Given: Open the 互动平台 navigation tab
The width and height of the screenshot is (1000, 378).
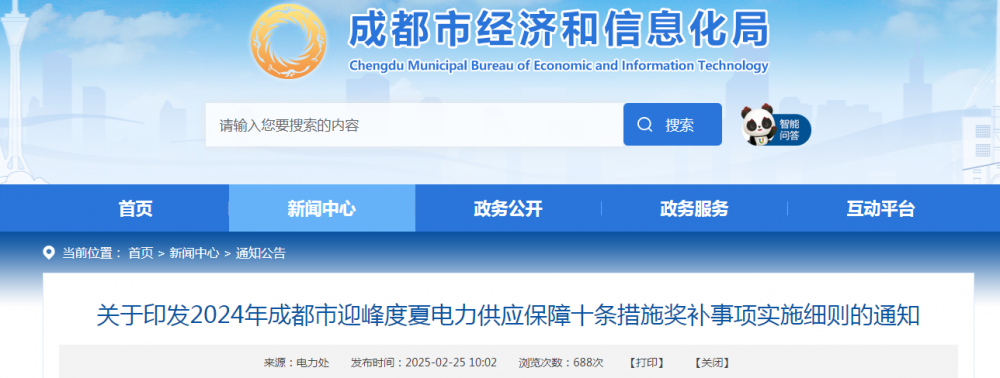Looking at the screenshot, I should click(881, 208).
